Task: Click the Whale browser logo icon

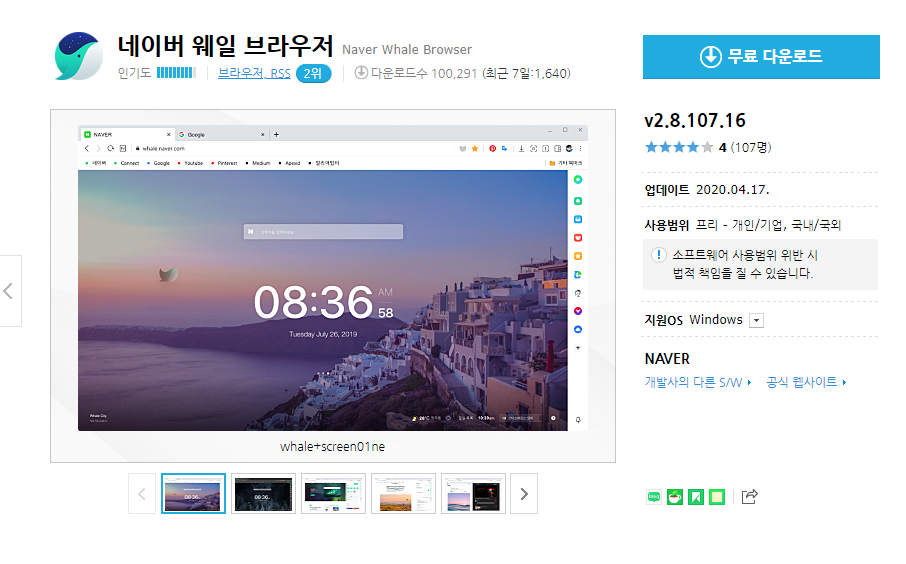Action: click(x=79, y=56)
